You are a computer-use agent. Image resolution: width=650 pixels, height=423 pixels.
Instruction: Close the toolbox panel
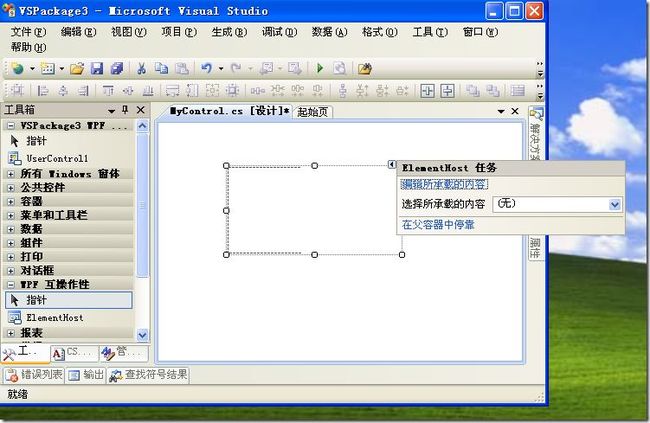click(141, 110)
